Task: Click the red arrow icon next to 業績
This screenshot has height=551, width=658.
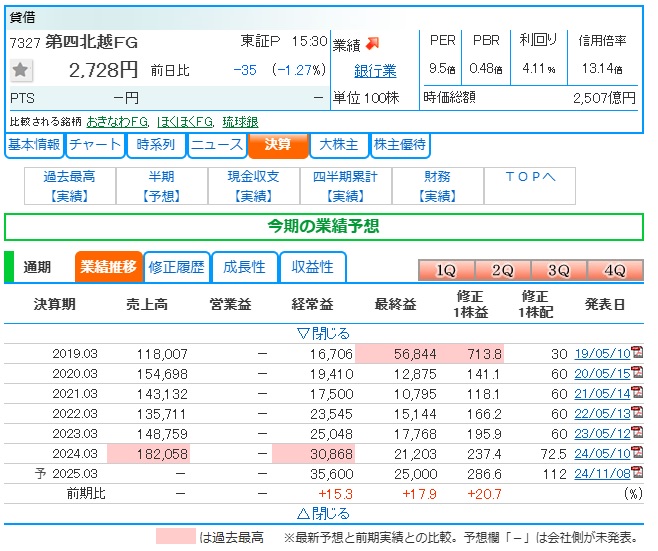Action: coord(372,43)
